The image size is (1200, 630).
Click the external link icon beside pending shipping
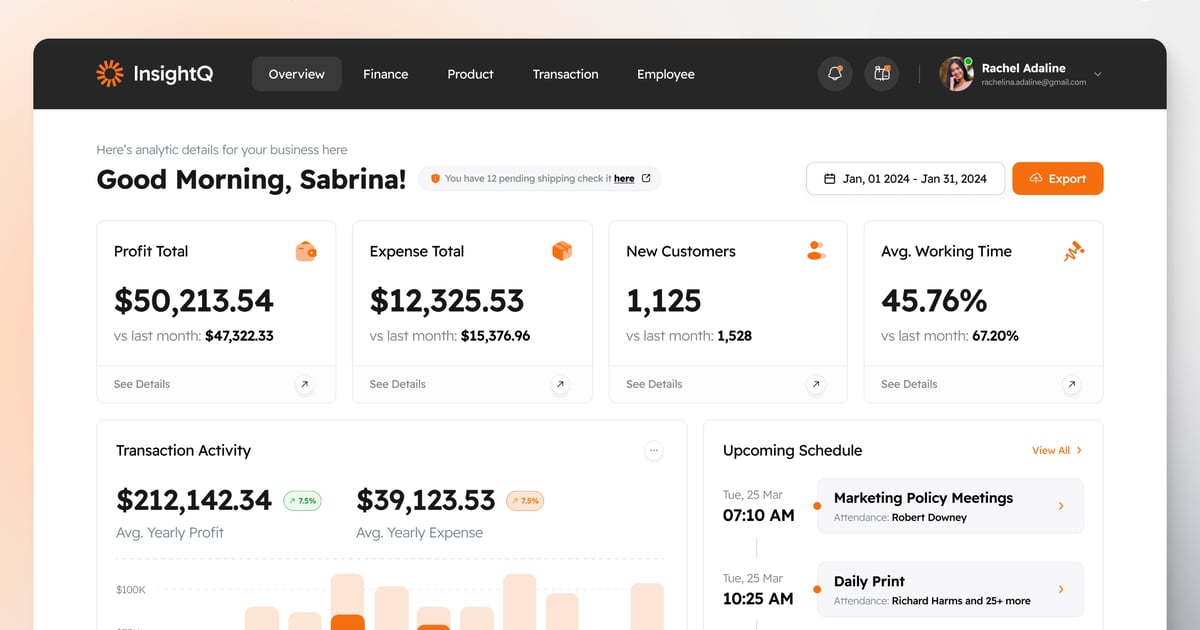(646, 179)
